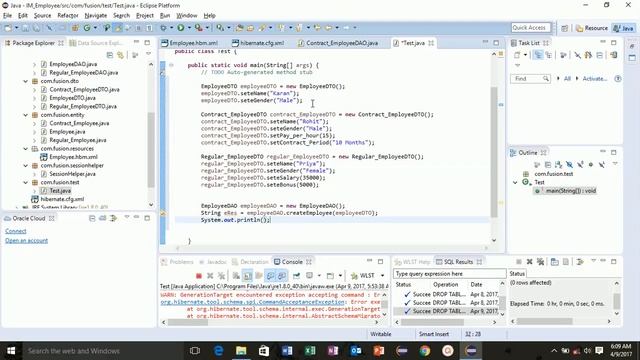
Task: Click Remove All Terminated Launches in Console
Action: pyautogui.click(x=221, y=276)
